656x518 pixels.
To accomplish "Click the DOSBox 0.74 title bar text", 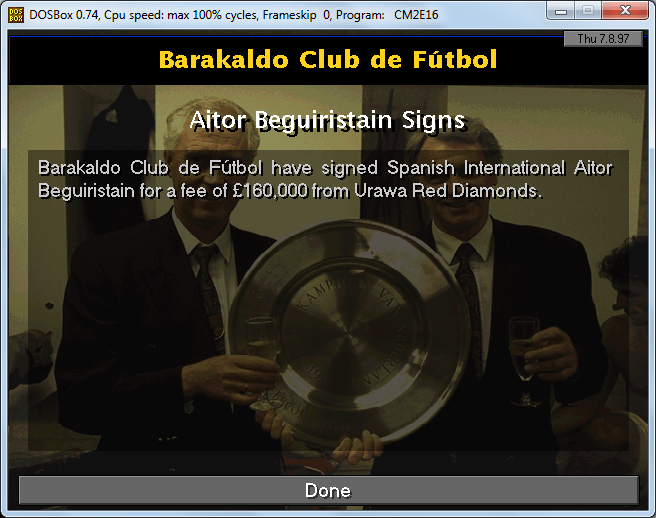I will tap(63, 15).
